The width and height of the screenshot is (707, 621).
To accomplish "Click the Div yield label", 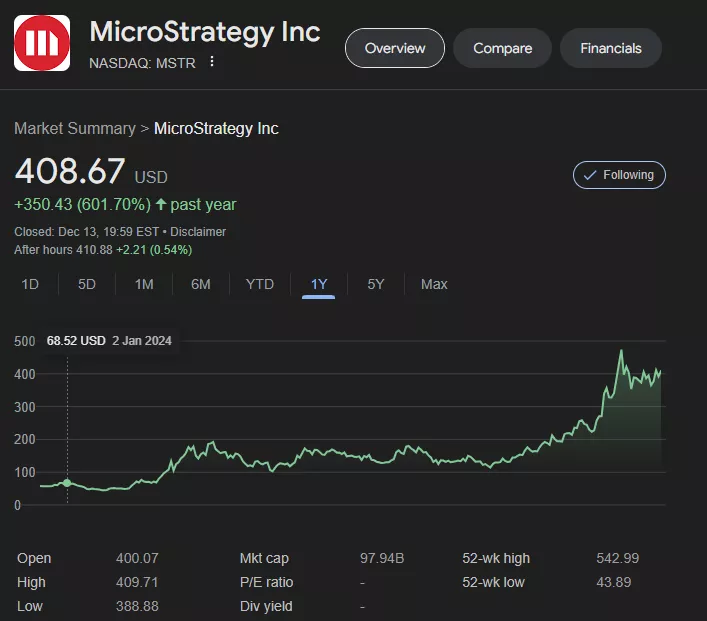I will 266,606.
